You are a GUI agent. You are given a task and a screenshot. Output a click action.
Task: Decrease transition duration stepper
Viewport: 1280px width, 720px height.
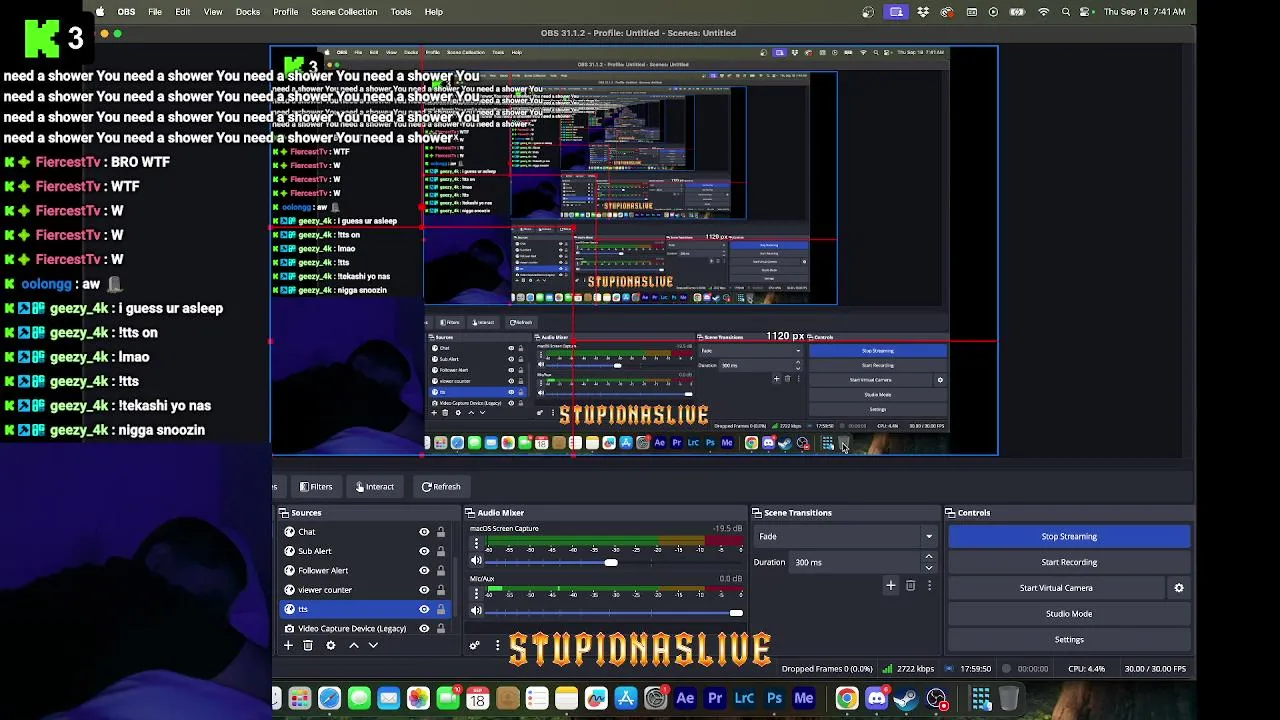click(929, 568)
